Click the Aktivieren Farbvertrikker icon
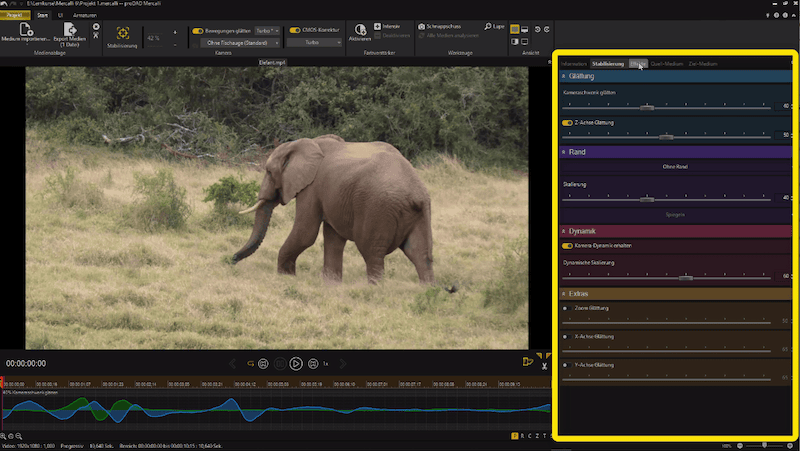800x451 pixels. pos(360,30)
